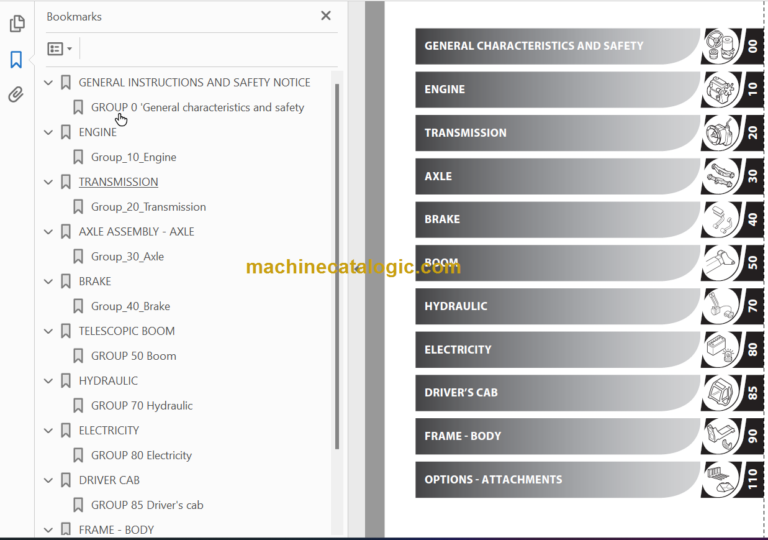Click the bookmarks panel vertical scrollbar
This screenshot has width=768, height=540.
337,266
